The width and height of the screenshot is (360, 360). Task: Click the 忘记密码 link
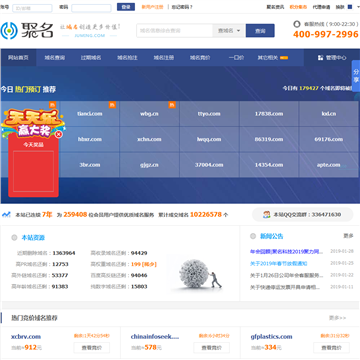182,7
